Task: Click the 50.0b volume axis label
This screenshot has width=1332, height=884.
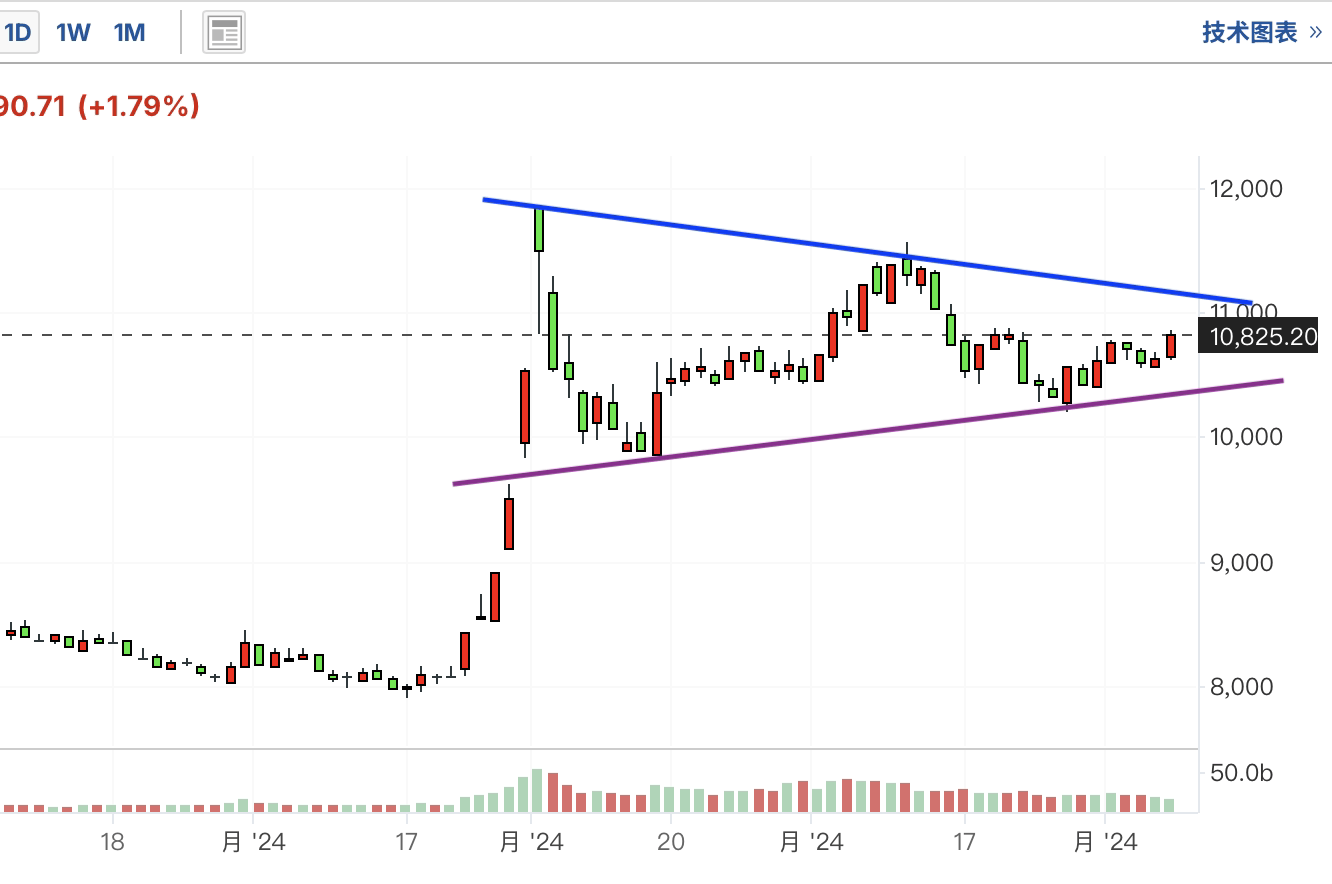Action: coord(1244,773)
